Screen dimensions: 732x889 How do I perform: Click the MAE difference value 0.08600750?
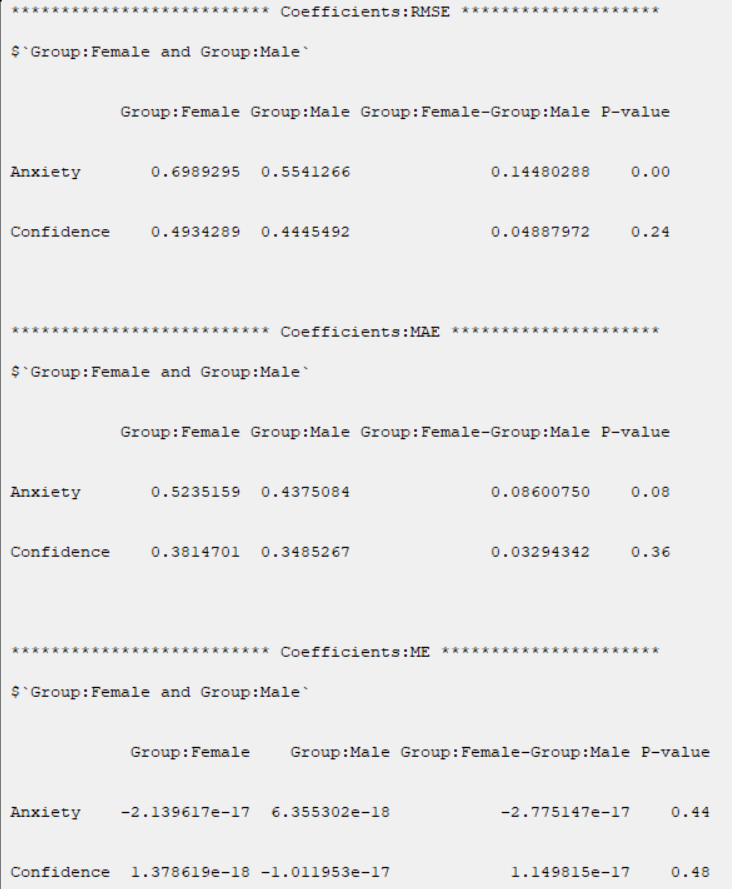click(x=540, y=492)
